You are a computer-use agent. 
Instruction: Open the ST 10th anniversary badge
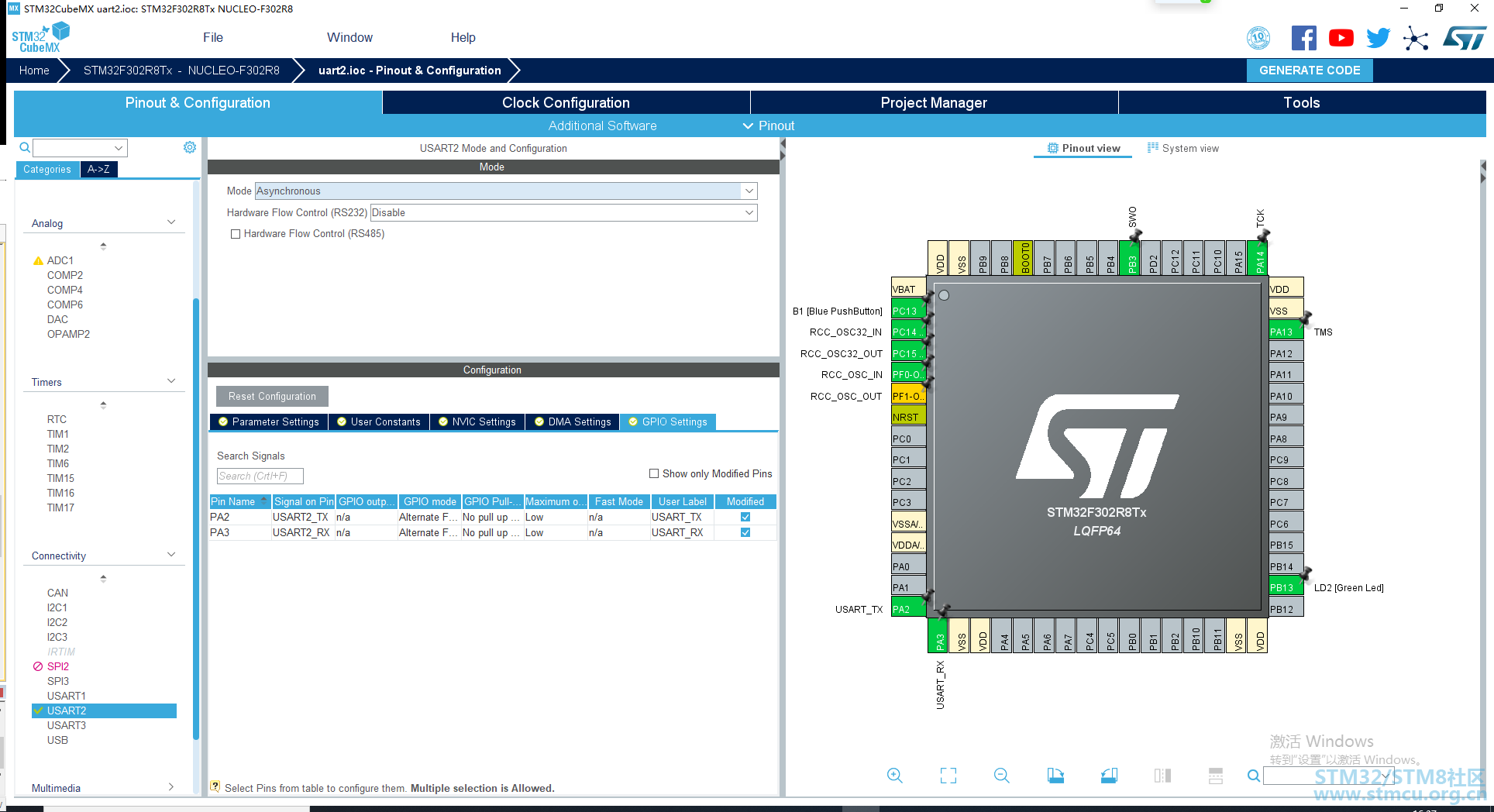(1258, 37)
